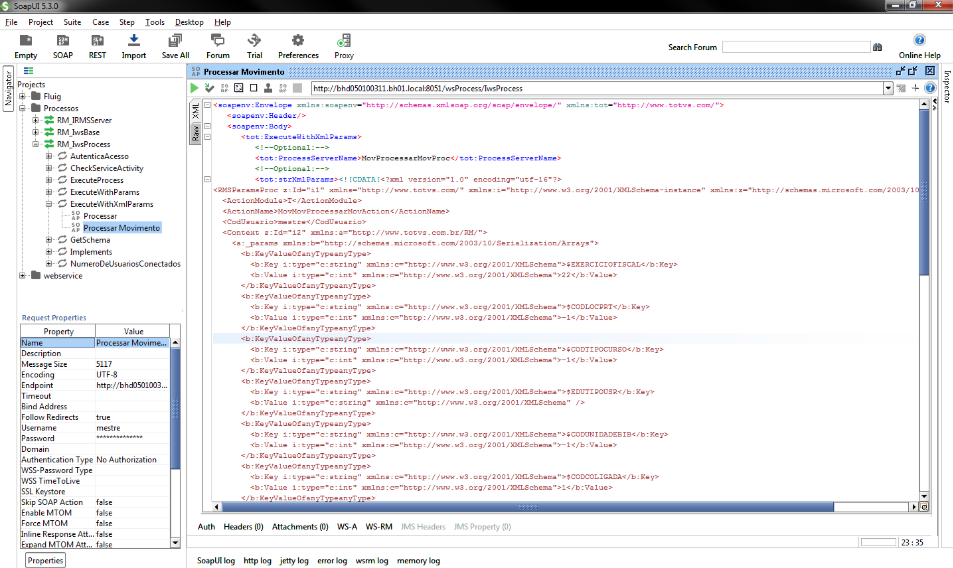
Task: Submit request with the green play button
Action: 194,88
